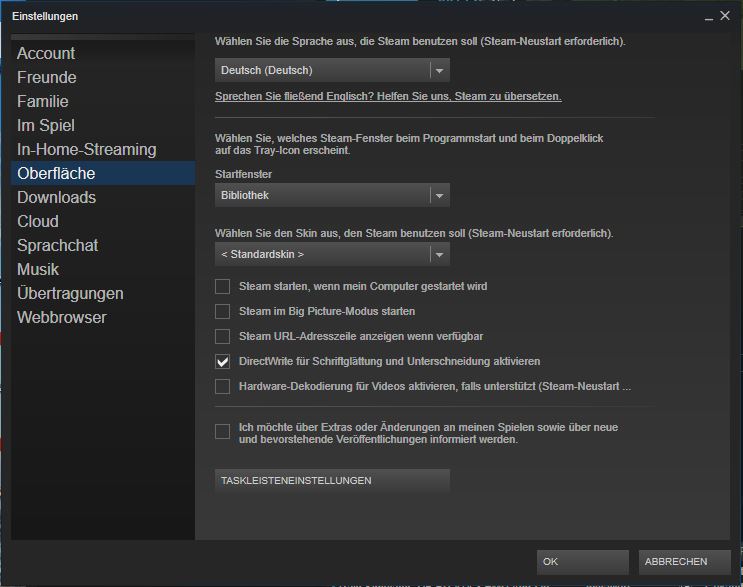Follow the help translate Steam link
The height and width of the screenshot is (587, 743).
click(388, 96)
